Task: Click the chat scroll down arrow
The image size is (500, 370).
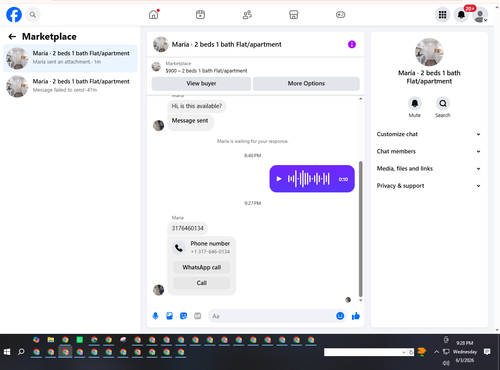Action: (x=360, y=300)
